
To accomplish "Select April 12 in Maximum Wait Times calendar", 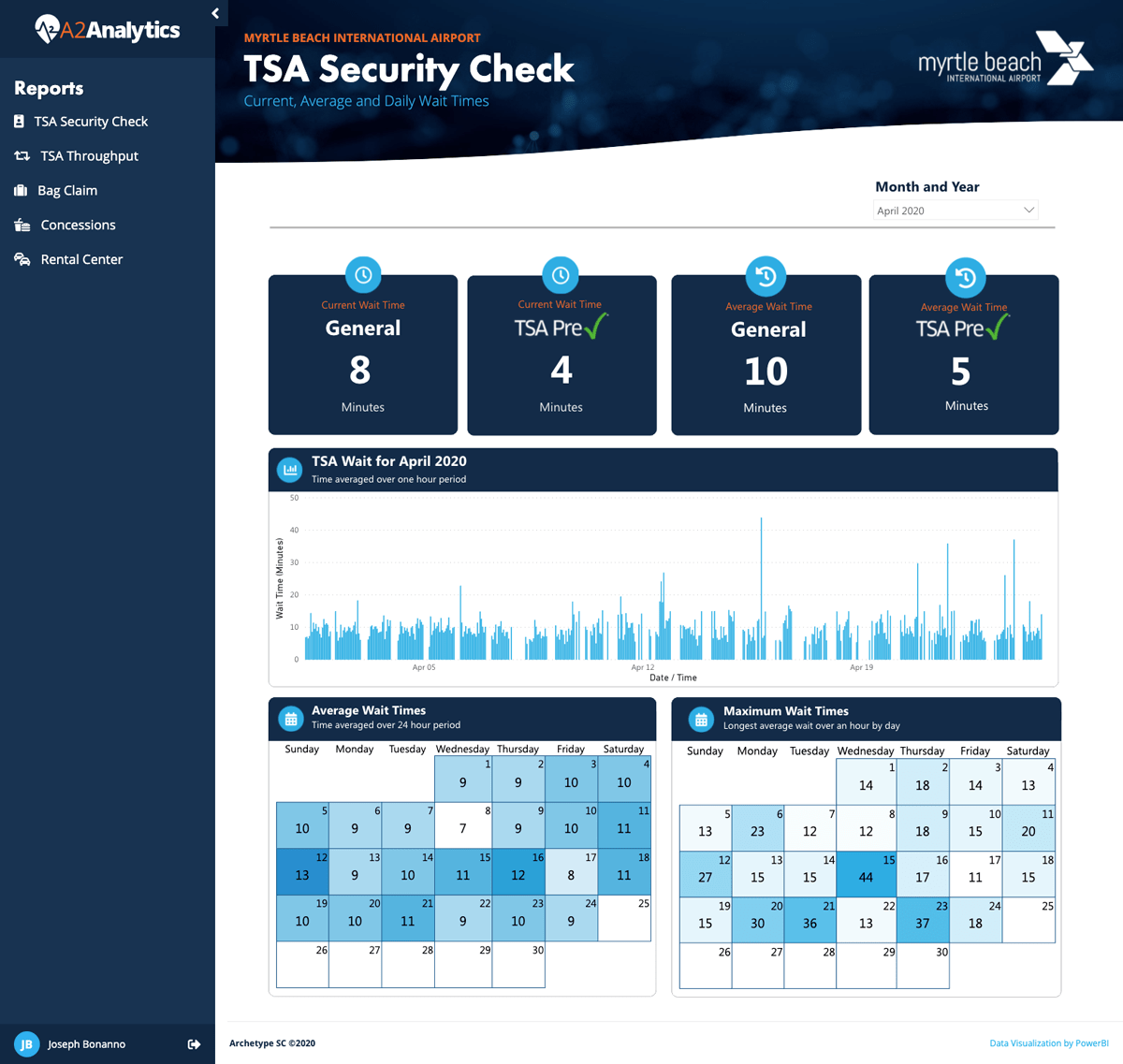I will tap(706, 874).
